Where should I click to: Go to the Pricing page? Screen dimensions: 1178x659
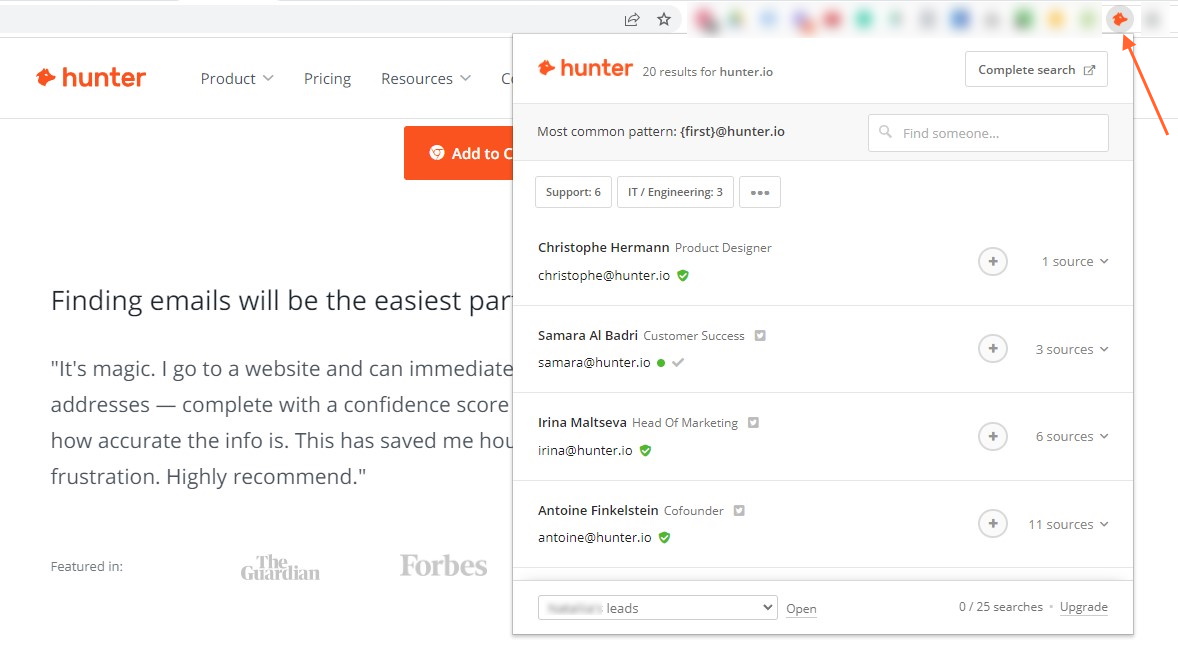327,79
